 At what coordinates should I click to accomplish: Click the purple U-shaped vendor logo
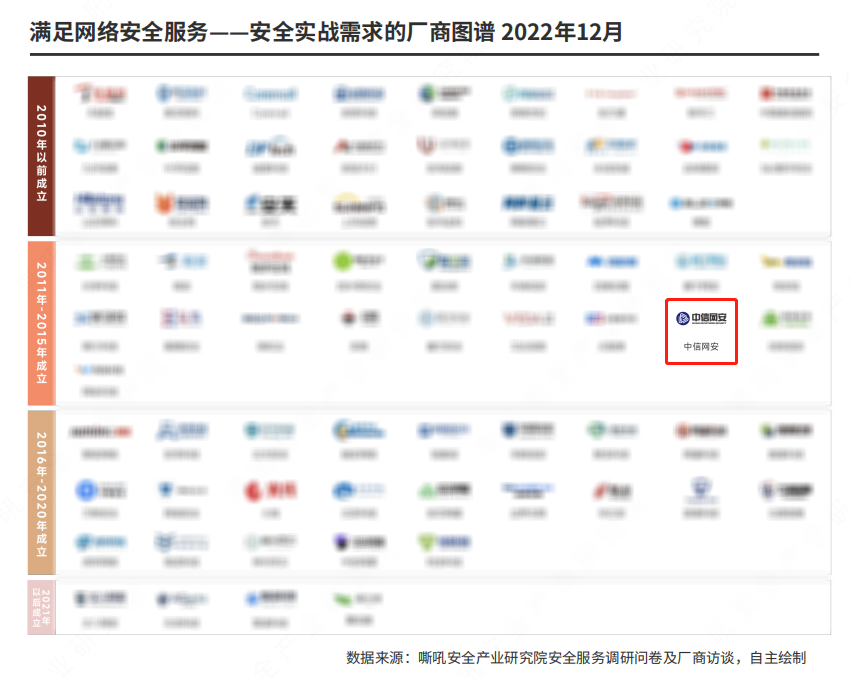point(426,144)
